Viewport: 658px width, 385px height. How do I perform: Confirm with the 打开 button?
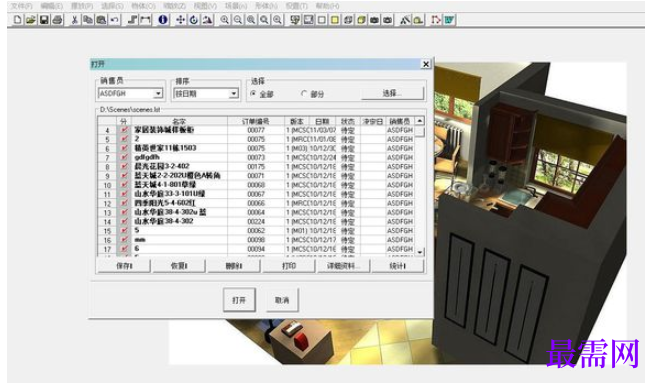pos(239,300)
